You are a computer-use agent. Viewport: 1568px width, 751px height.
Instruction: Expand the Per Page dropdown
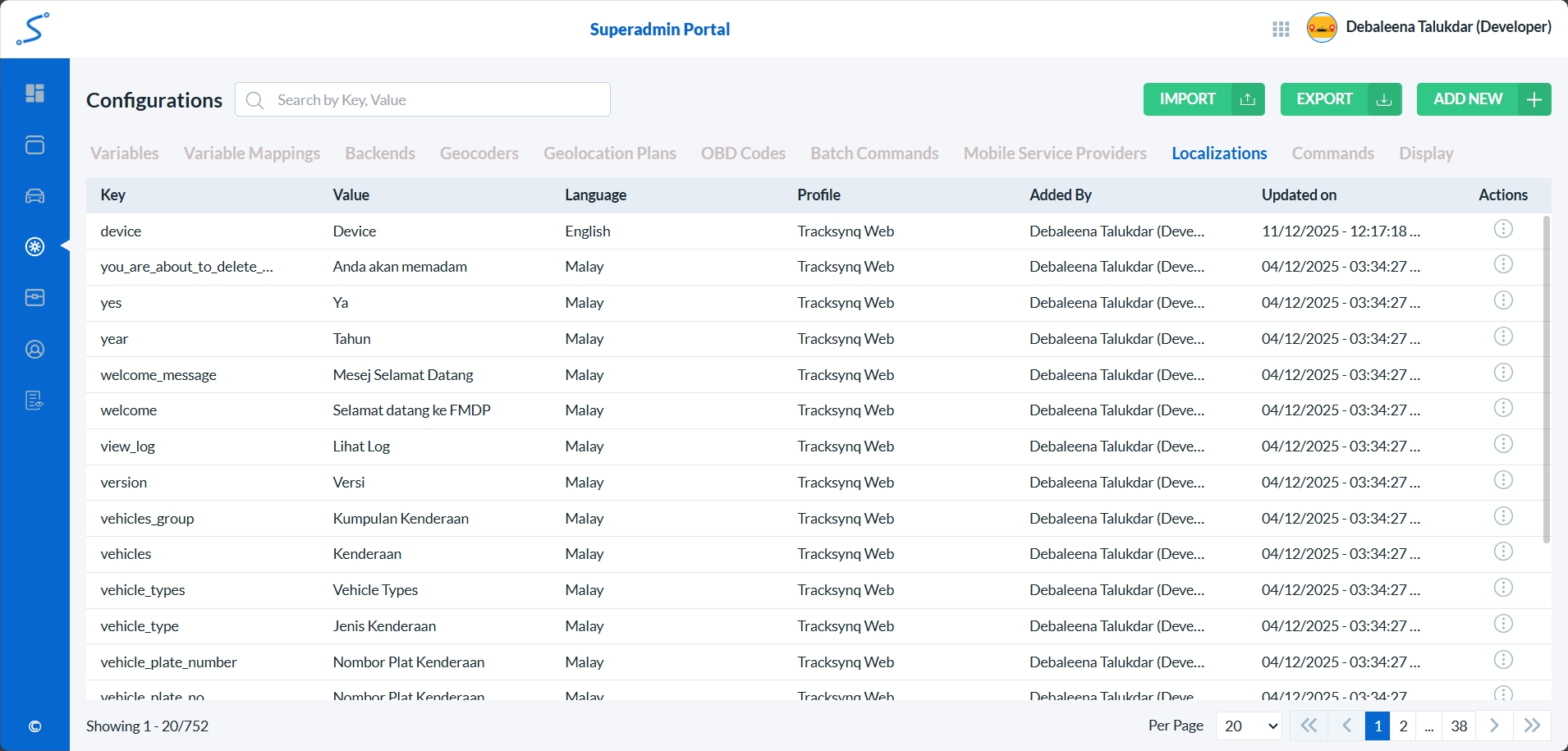coord(1249,726)
